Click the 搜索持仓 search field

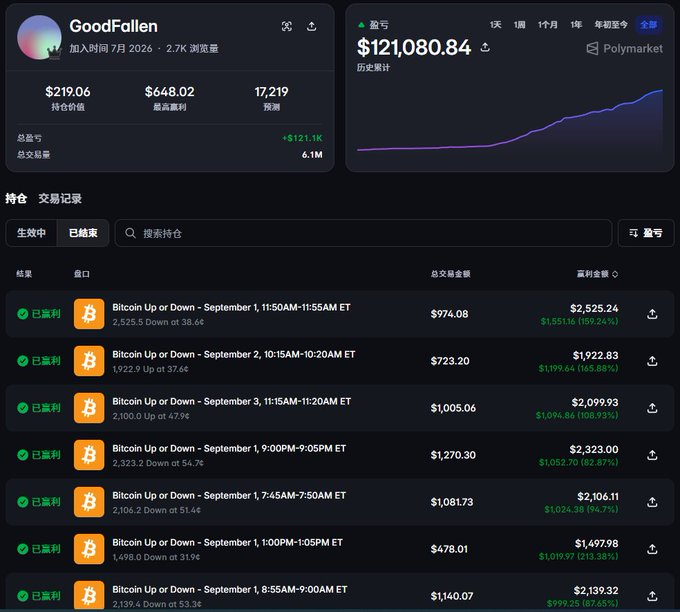click(x=363, y=233)
